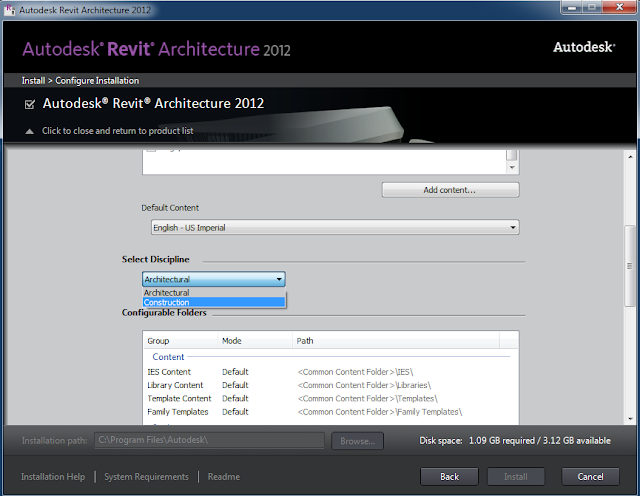Click the Revit app icon in title bar
The image size is (640, 496).
pyautogui.click(x=10, y=9)
